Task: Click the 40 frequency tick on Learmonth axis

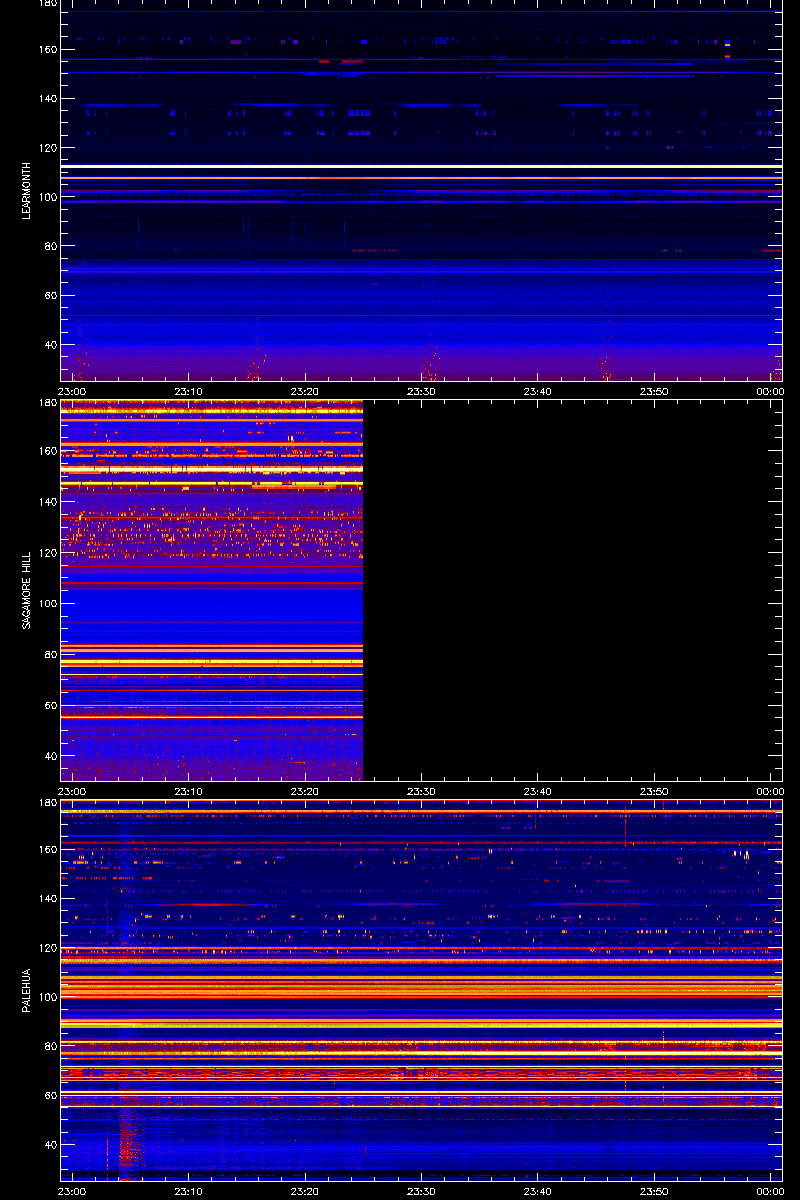Action: click(51, 345)
